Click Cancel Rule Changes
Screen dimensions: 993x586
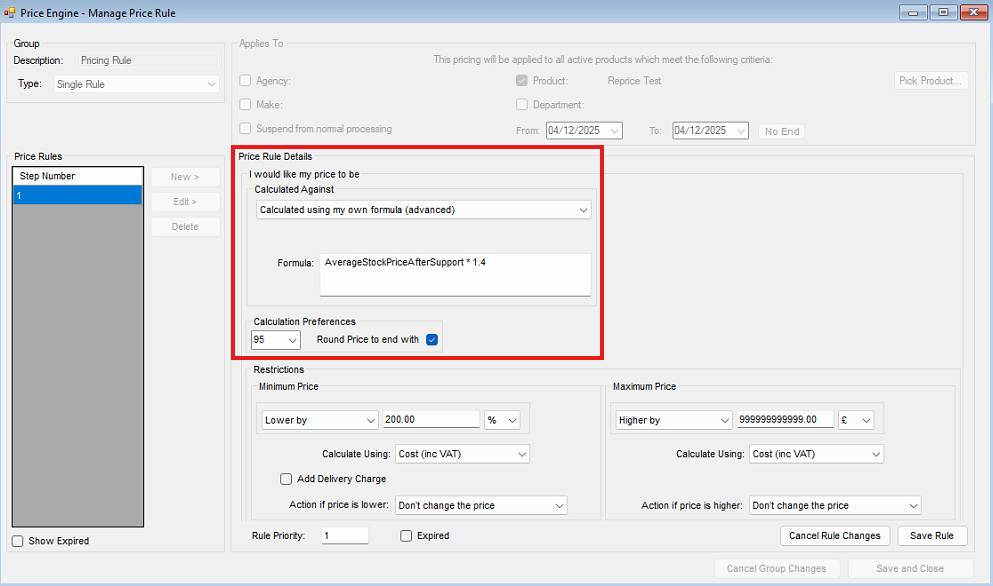coord(835,536)
